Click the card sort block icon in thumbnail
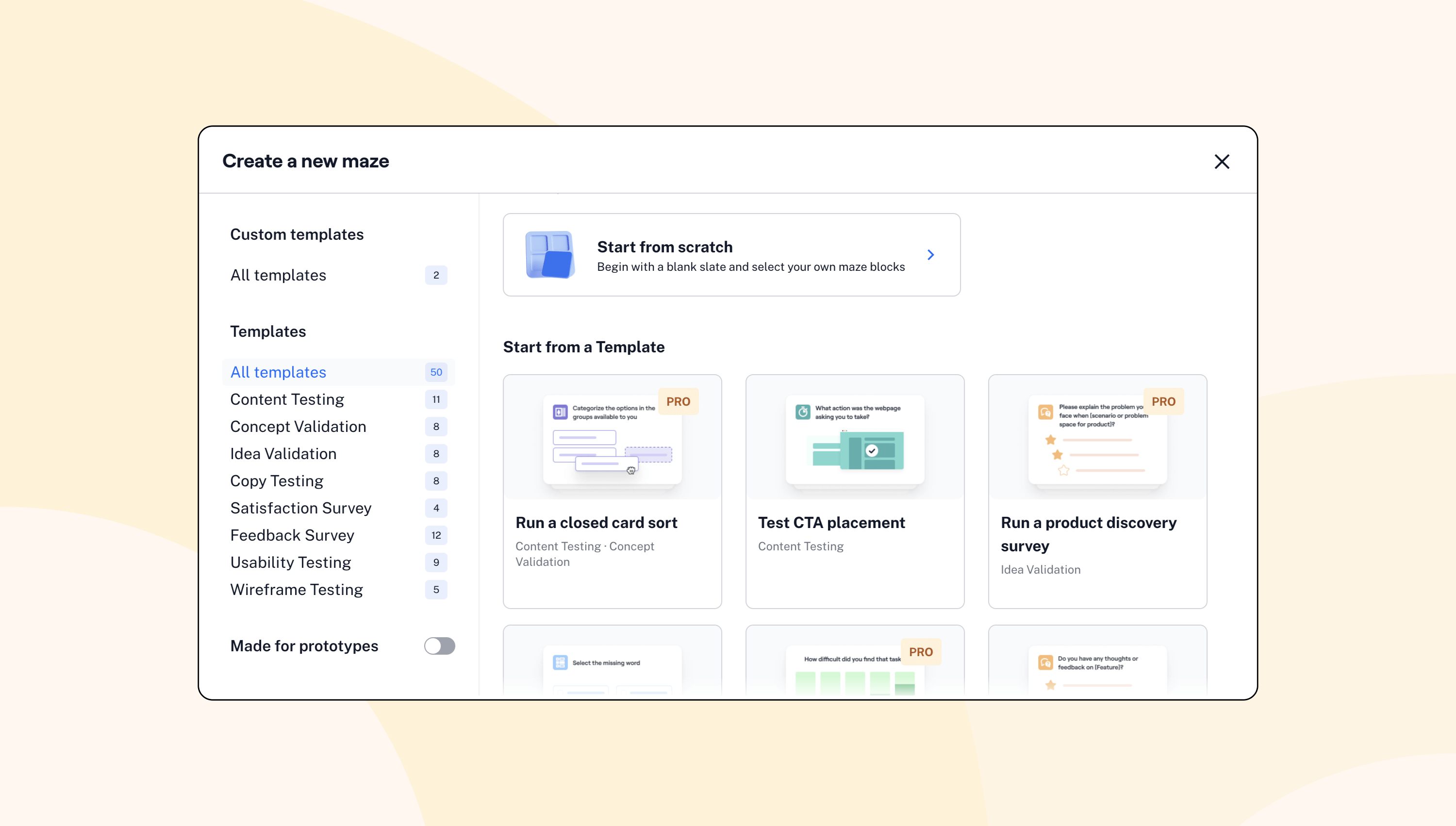Screen dimensions: 1456x826 click(560, 412)
